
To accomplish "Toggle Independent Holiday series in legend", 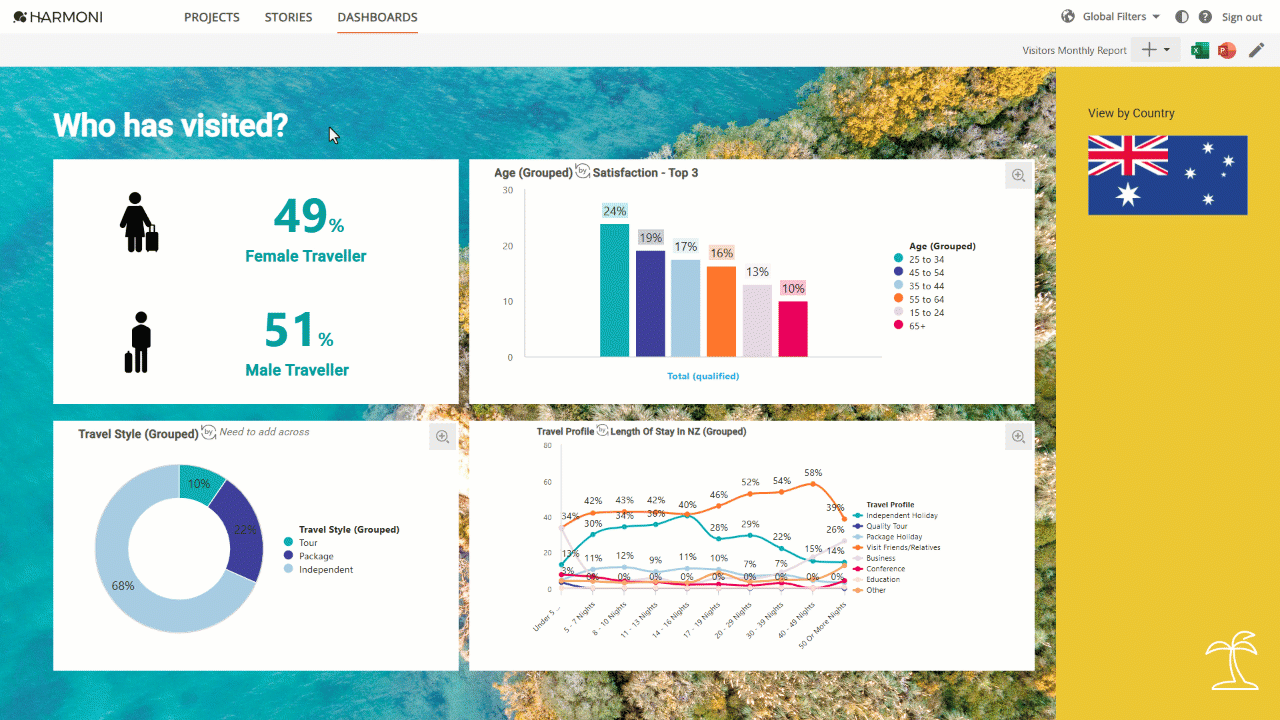I will pyautogui.click(x=894, y=516).
